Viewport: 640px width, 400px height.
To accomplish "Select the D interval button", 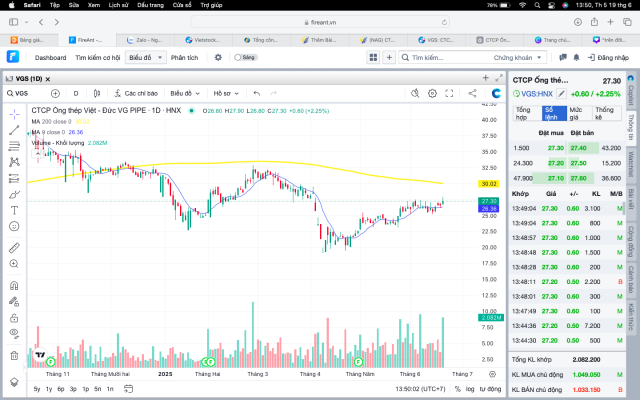I will (x=76, y=93).
